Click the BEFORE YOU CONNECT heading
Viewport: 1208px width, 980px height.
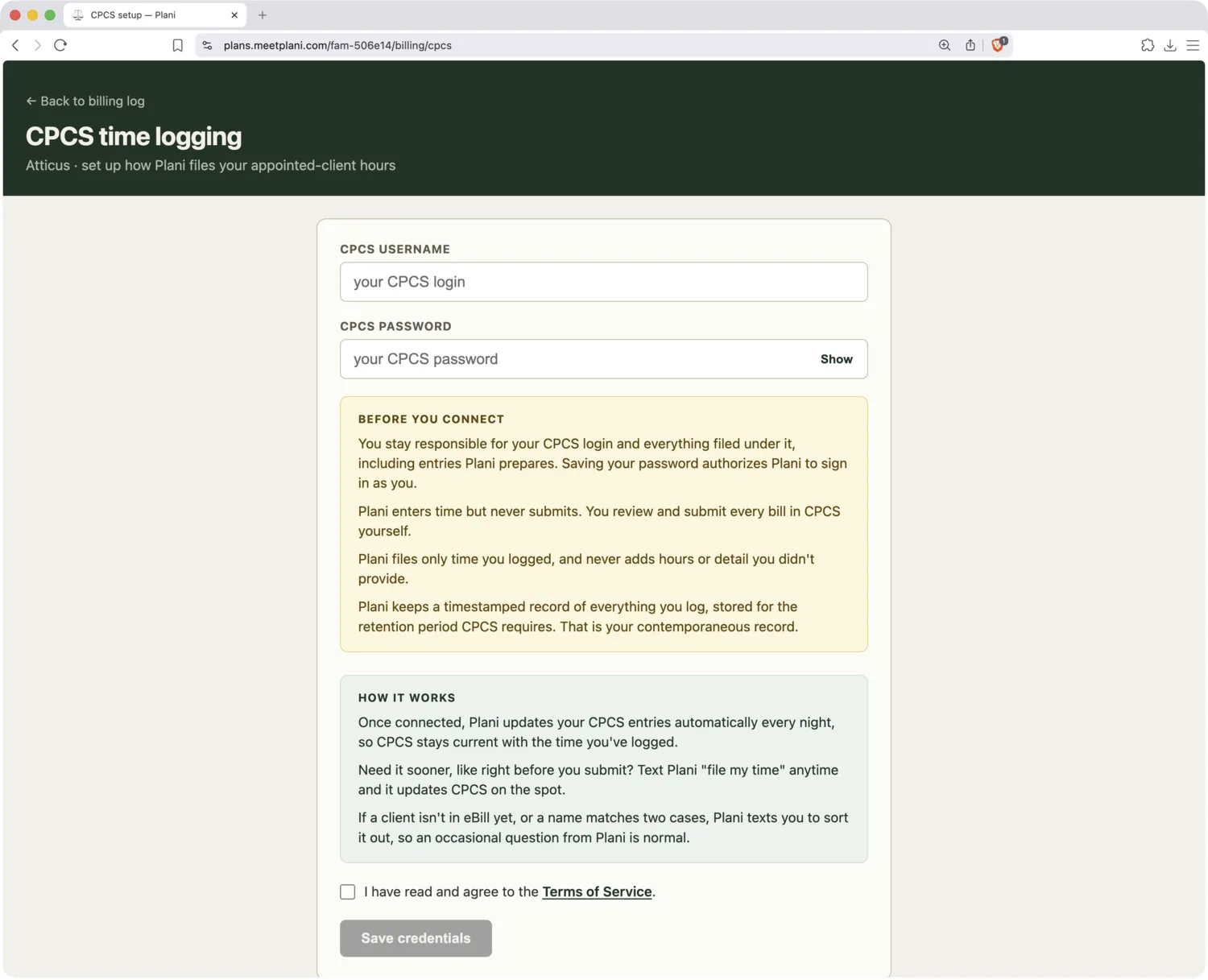pyautogui.click(x=431, y=419)
